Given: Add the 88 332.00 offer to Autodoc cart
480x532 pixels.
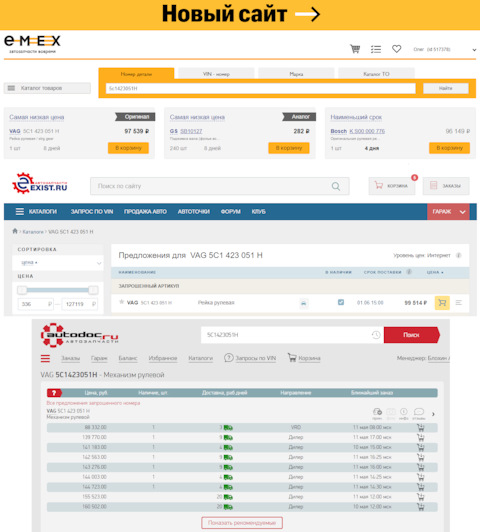Looking at the screenshot, I should (421, 428).
